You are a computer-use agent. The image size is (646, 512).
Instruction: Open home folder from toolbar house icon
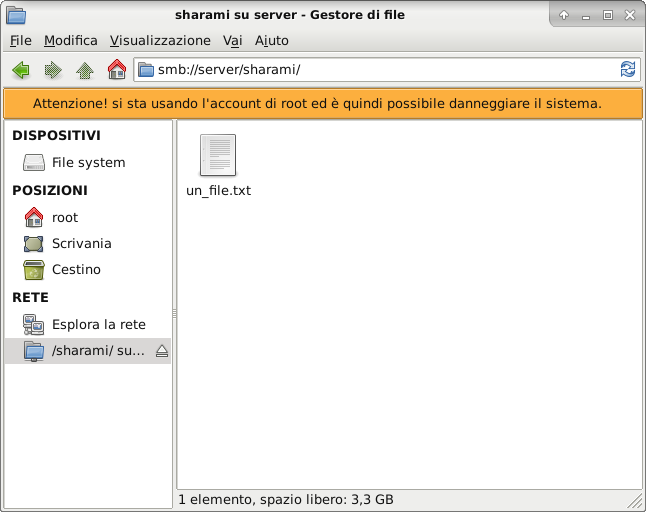pyautogui.click(x=117, y=69)
